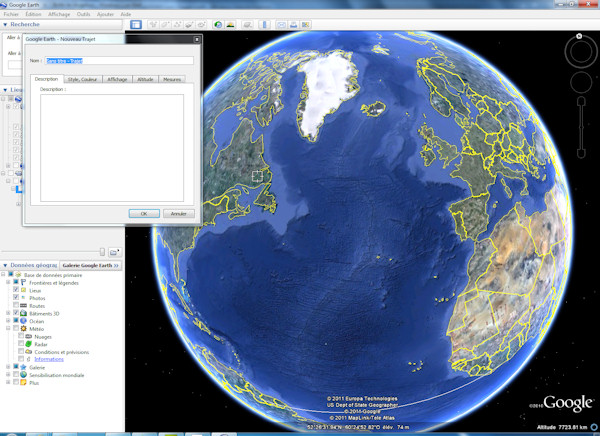The width and height of the screenshot is (600, 436).
Task: Open the Édition menu
Action: click(x=33, y=14)
